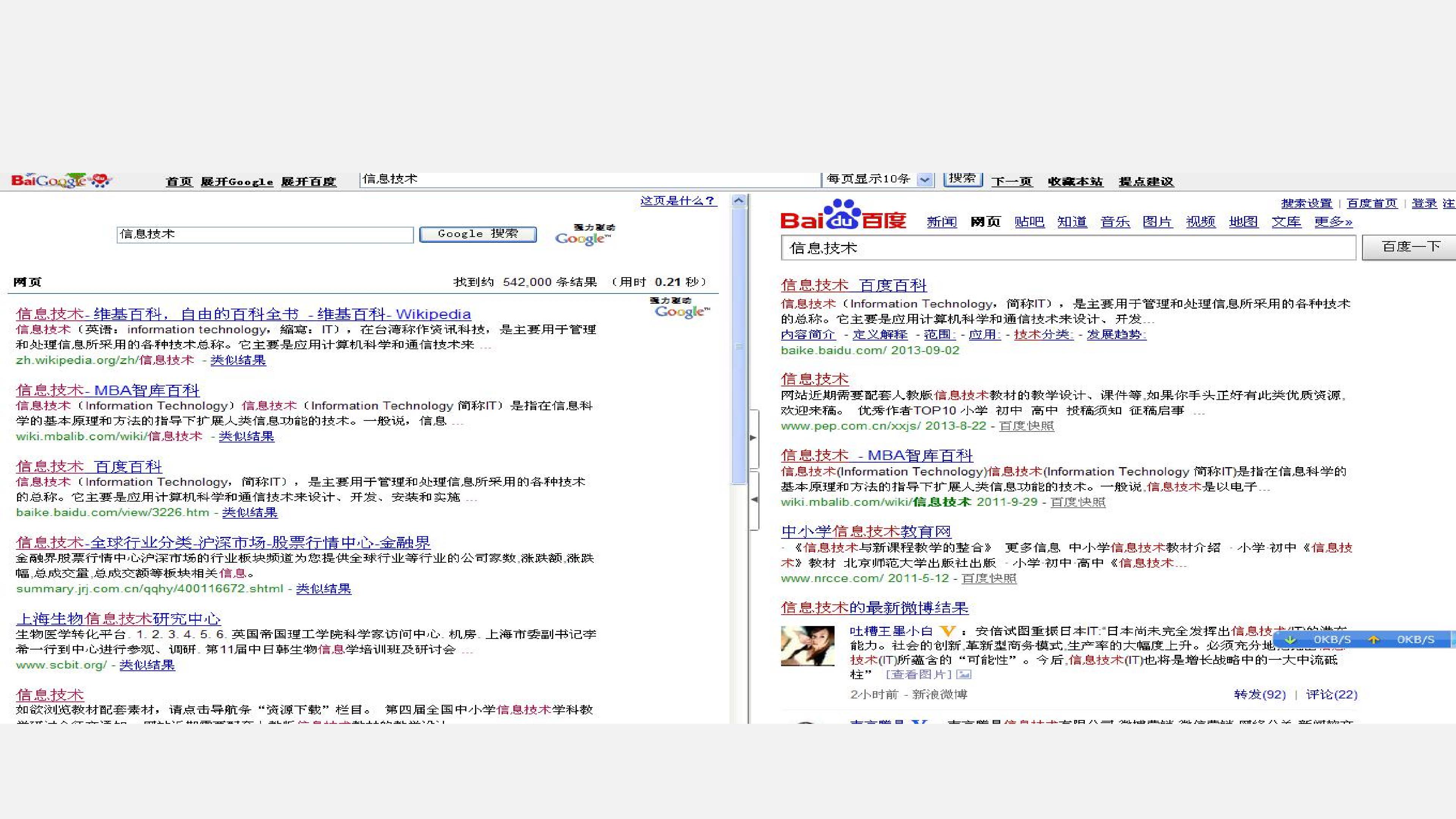Click the left-arrow pane splitter handle

click(x=753, y=500)
